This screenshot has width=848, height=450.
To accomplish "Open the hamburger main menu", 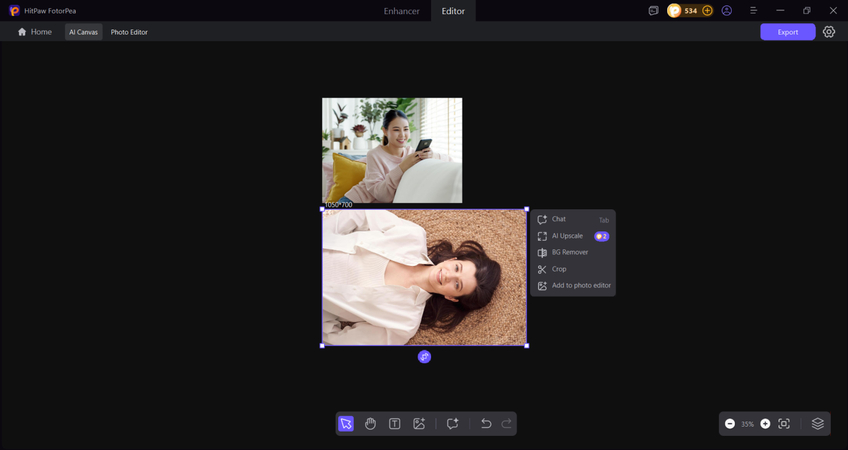I will [x=753, y=11].
